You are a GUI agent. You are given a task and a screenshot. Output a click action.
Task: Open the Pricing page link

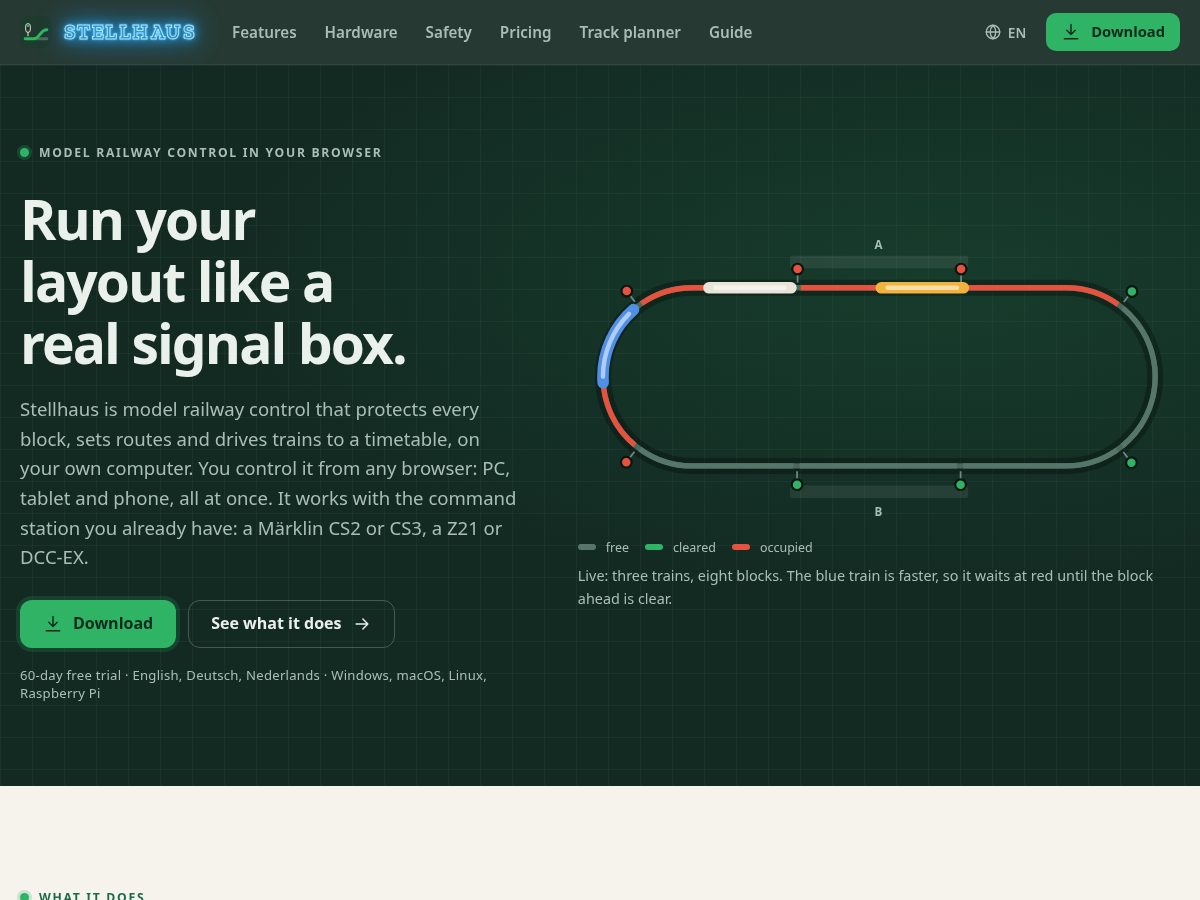(525, 32)
